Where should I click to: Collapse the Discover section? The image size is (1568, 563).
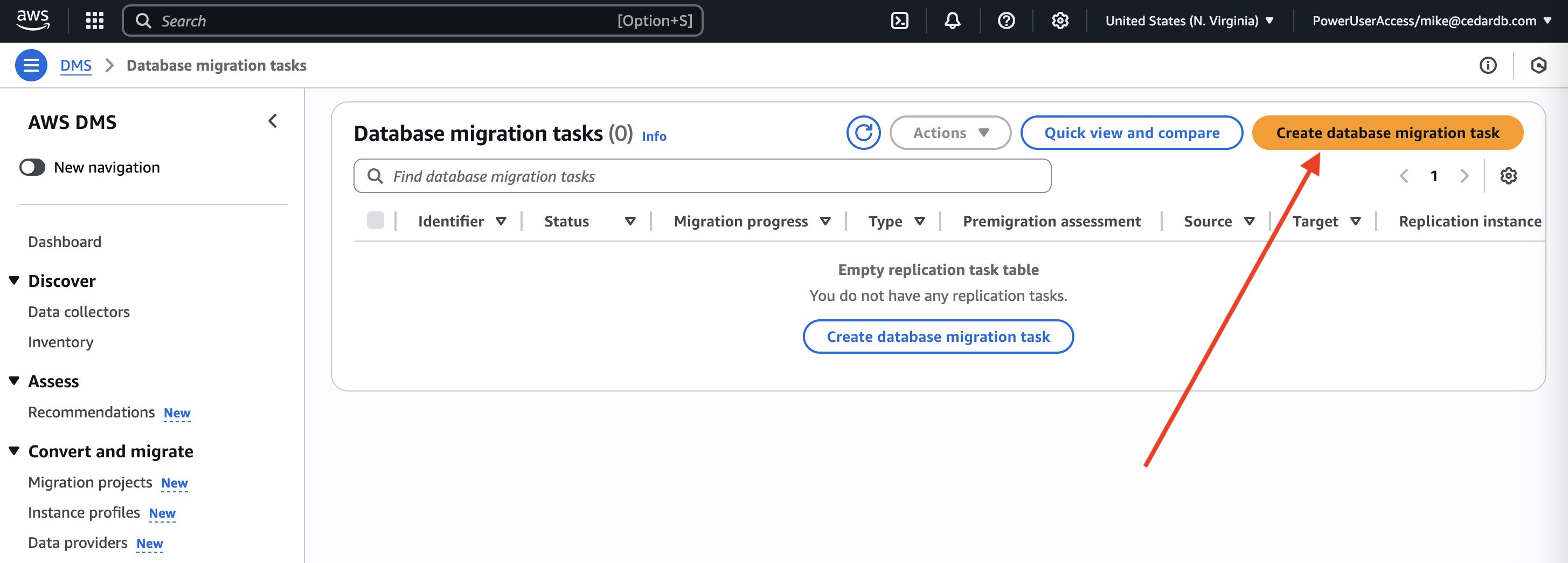[x=14, y=280]
